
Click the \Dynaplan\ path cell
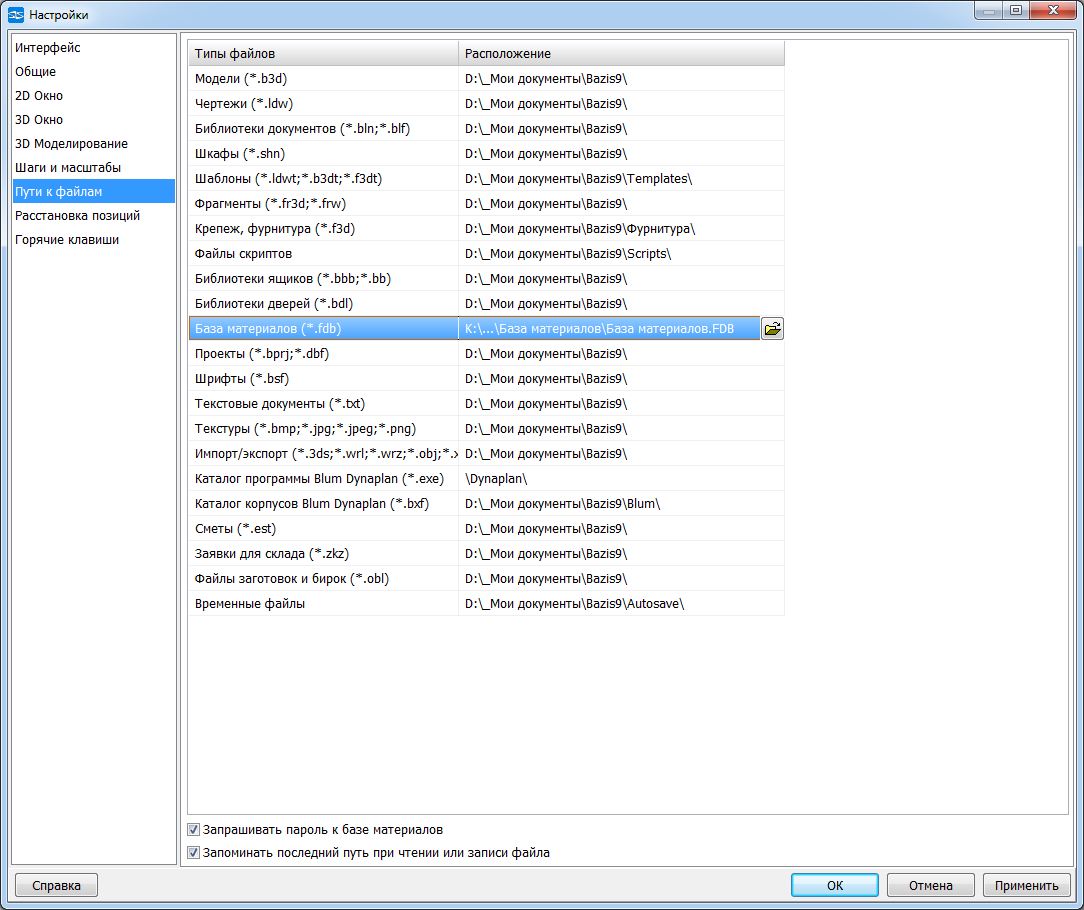(621, 479)
